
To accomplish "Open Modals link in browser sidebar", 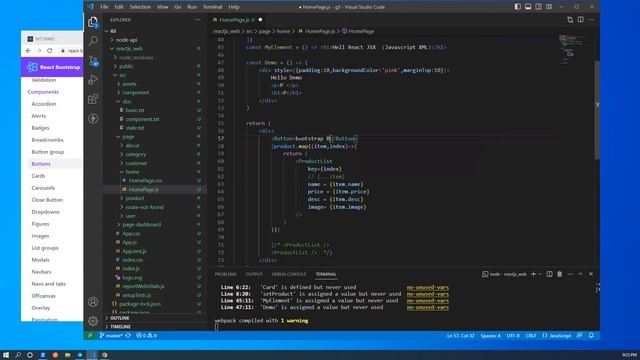I will pyautogui.click(x=40, y=260).
